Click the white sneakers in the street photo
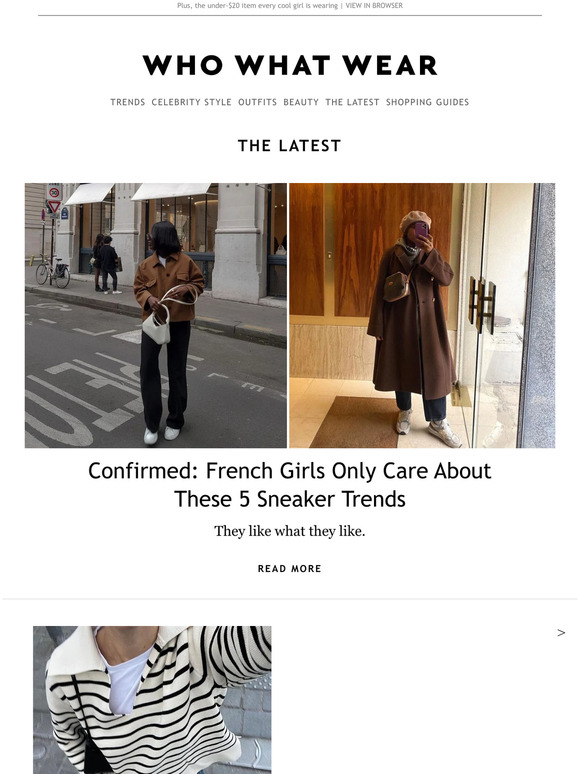Screen dimensions: 580x774 tap(162, 435)
